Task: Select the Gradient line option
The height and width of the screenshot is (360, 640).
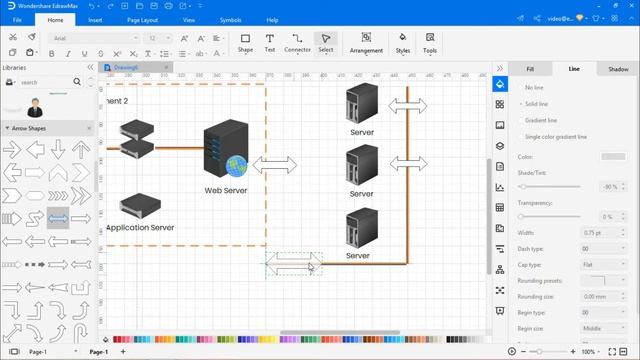Action: click(540, 120)
